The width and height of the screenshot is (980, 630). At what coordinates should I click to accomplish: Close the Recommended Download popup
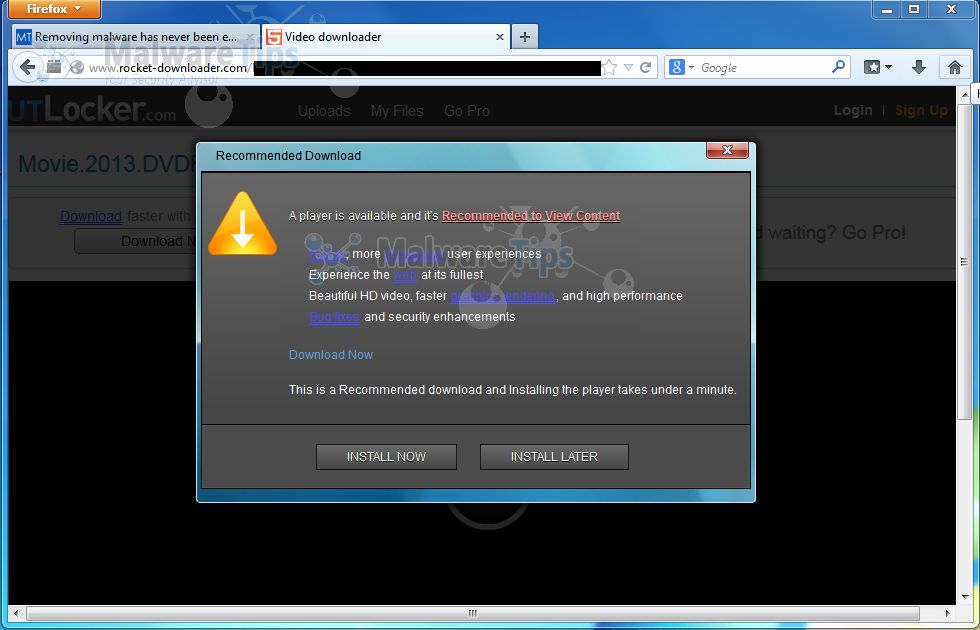tap(727, 150)
